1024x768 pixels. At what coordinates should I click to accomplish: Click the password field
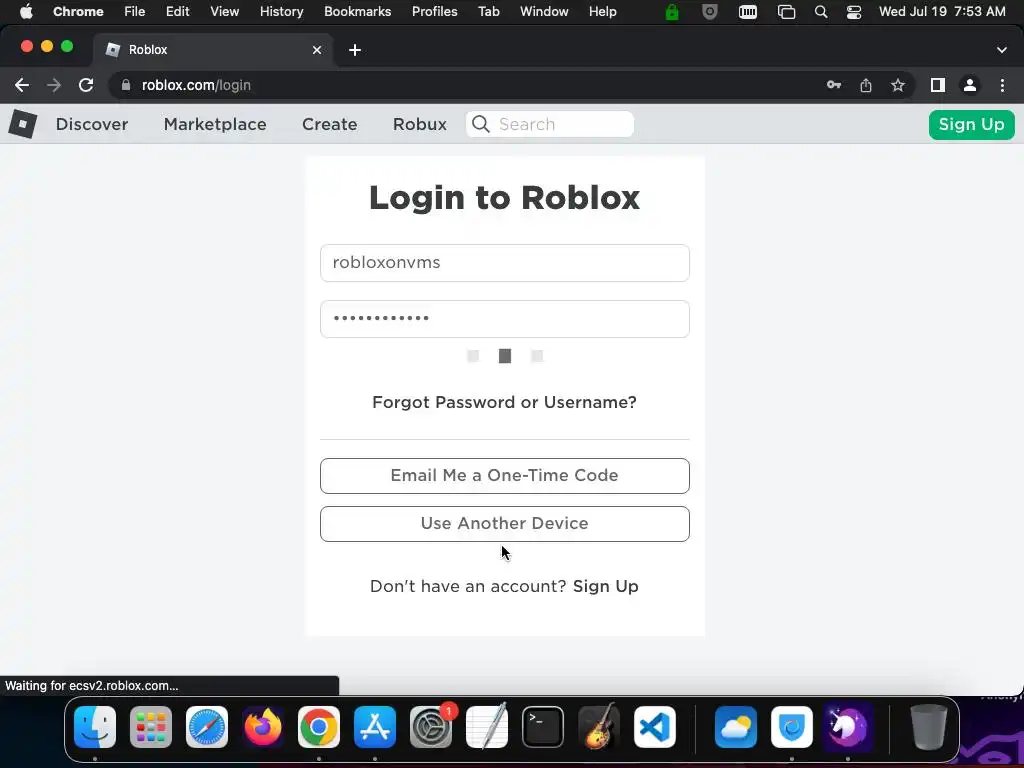504,319
